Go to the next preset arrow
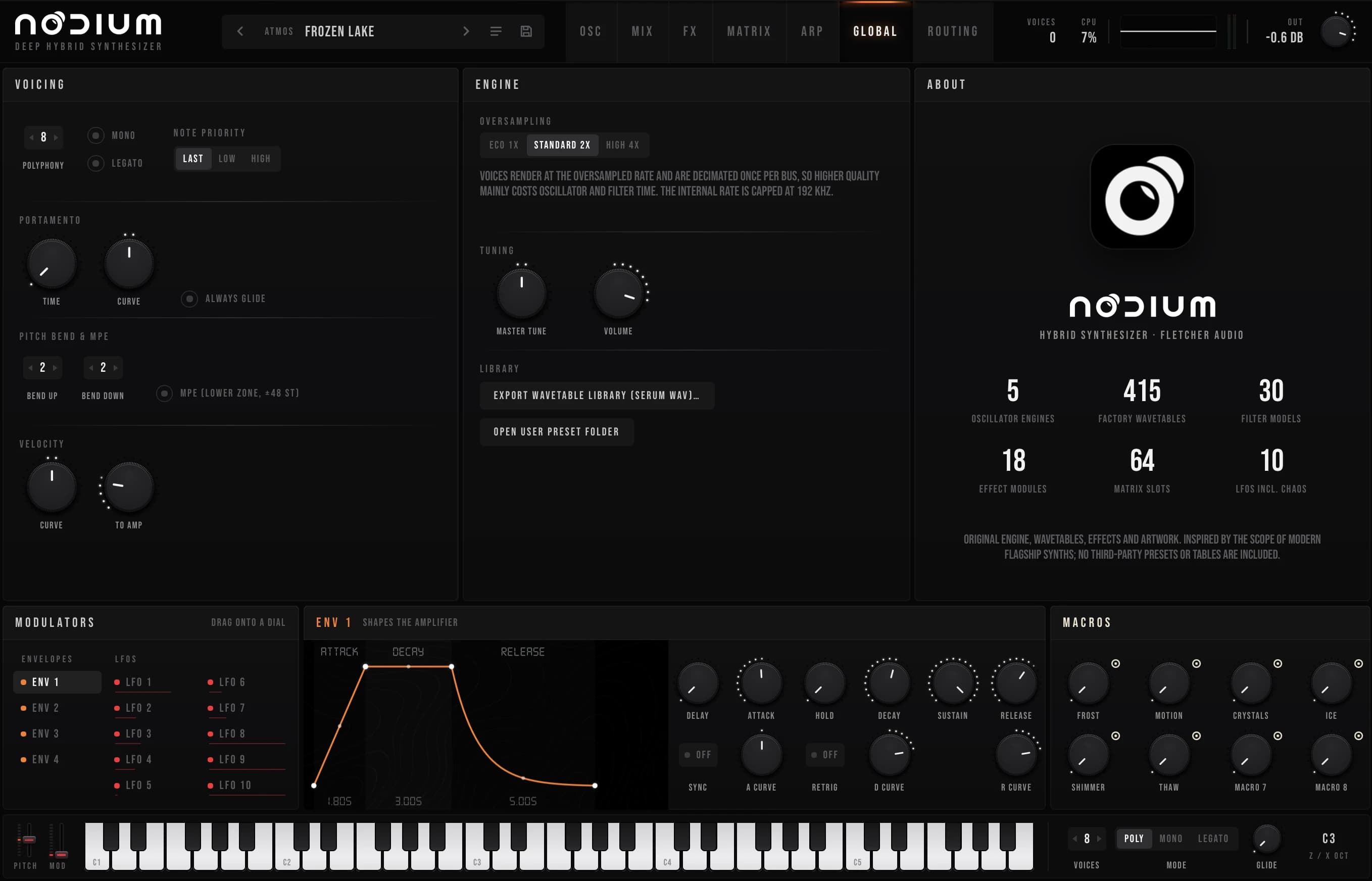The image size is (1372, 881). 466,31
